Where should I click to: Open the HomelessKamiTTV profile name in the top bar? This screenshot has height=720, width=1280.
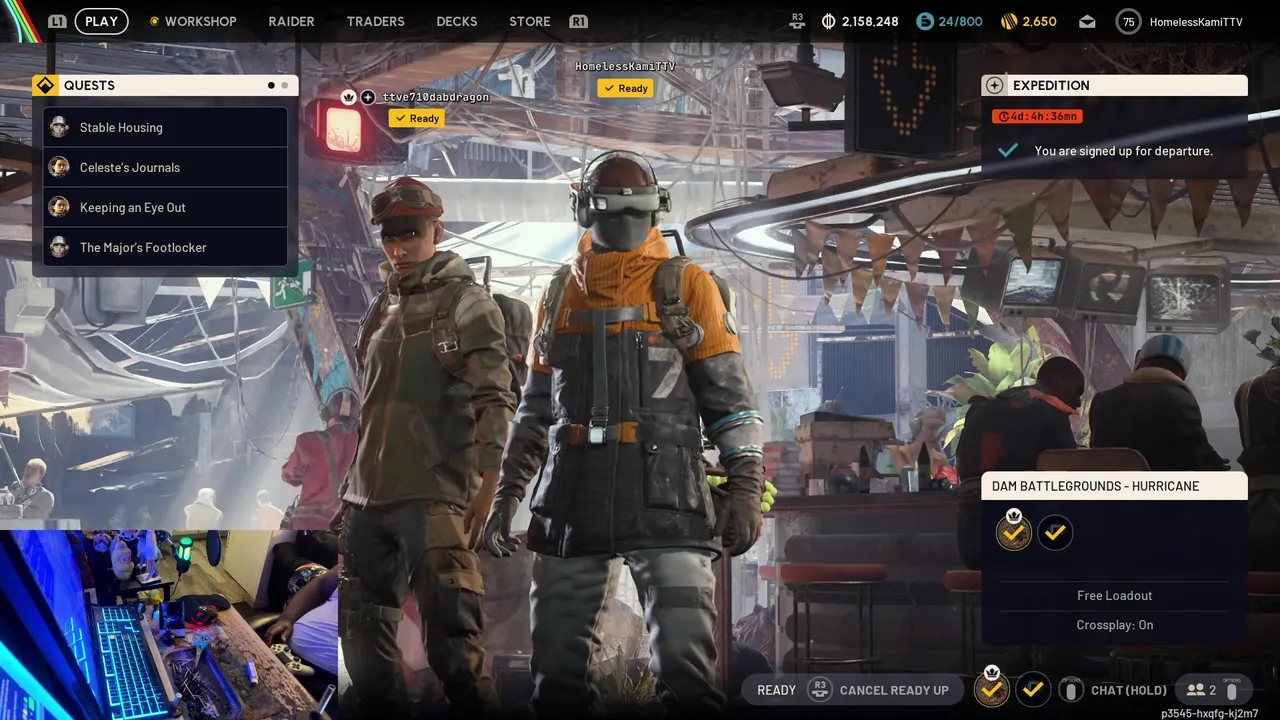(x=1196, y=21)
